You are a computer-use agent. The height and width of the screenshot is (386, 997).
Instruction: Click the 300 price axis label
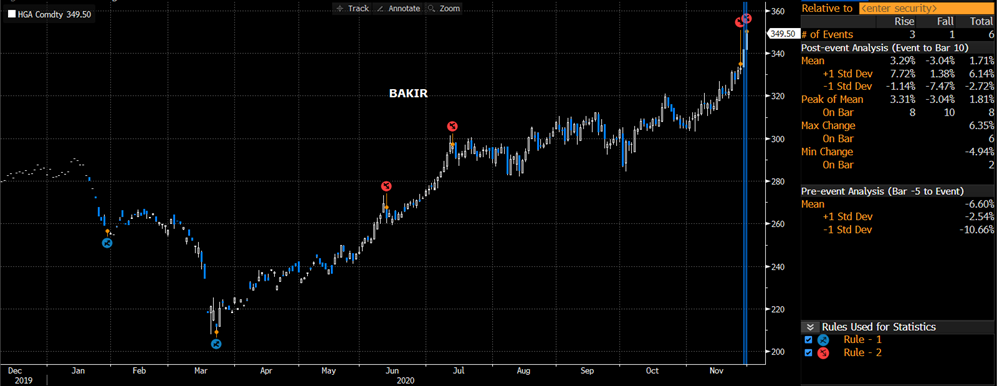point(779,139)
